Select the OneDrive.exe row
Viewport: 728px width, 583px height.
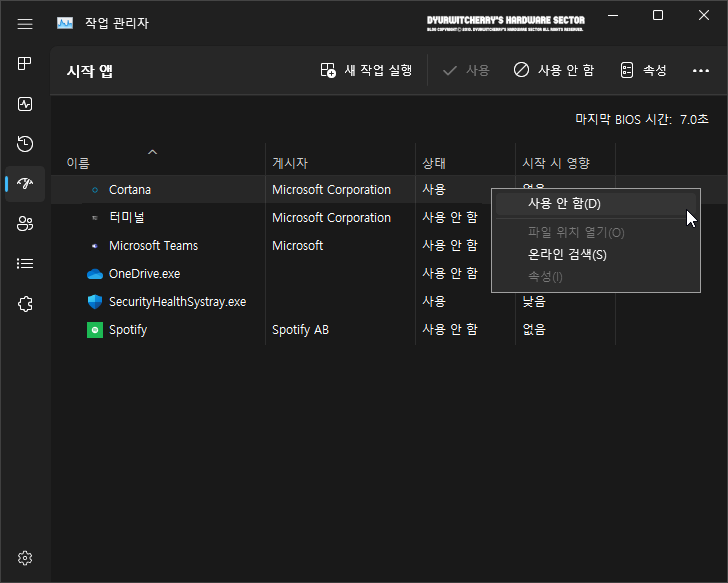pyautogui.click(x=389, y=273)
